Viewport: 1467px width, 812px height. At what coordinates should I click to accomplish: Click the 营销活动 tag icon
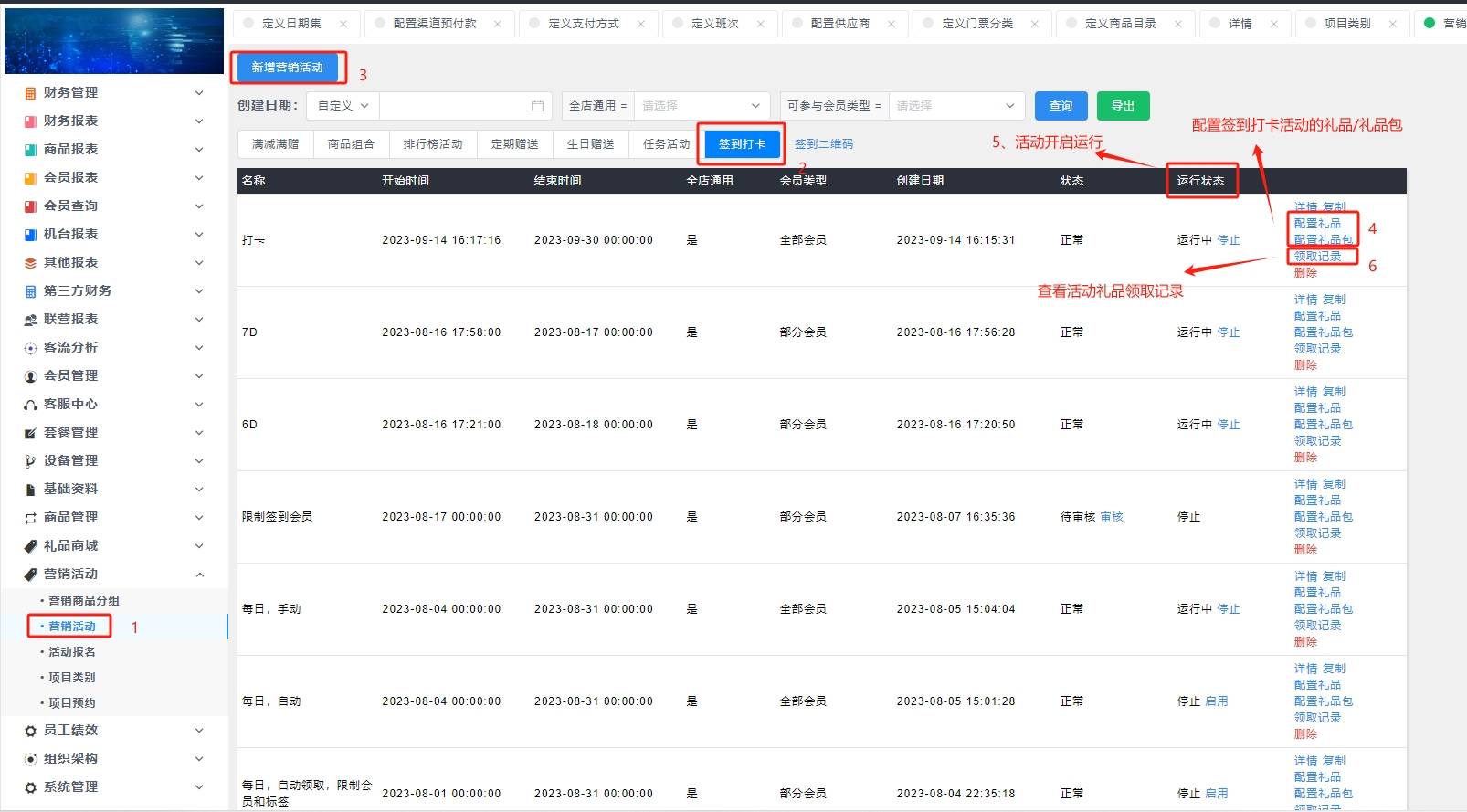pos(30,575)
